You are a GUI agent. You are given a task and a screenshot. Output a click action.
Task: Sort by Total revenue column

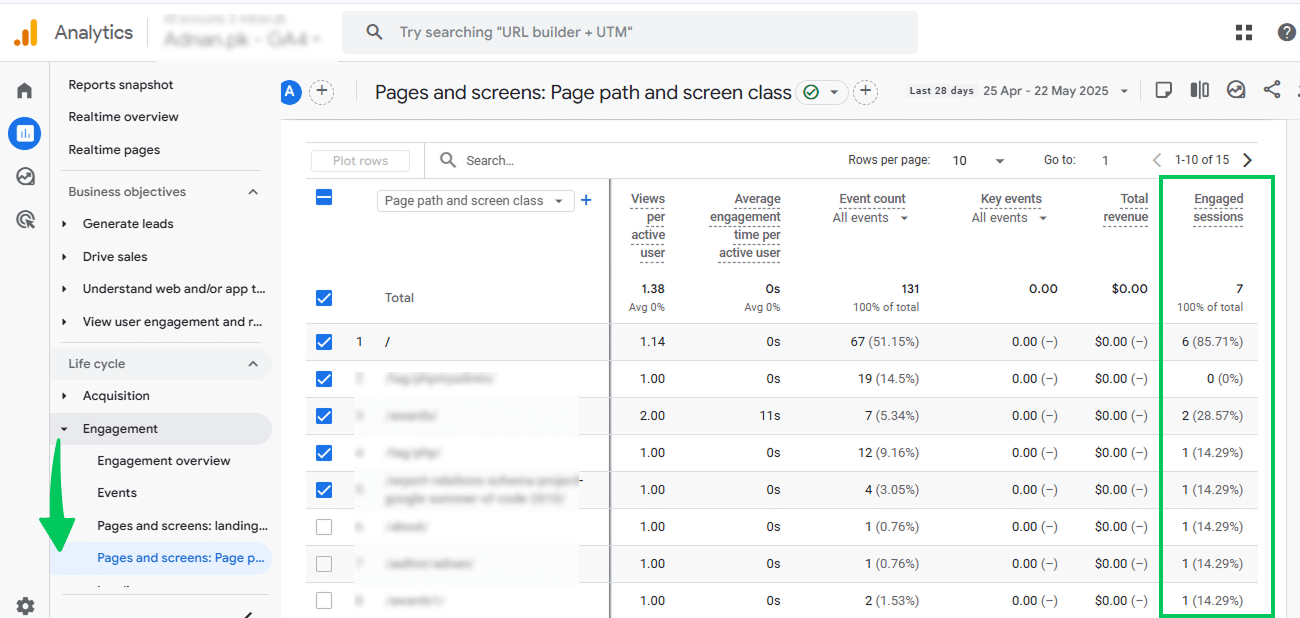pos(1126,208)
